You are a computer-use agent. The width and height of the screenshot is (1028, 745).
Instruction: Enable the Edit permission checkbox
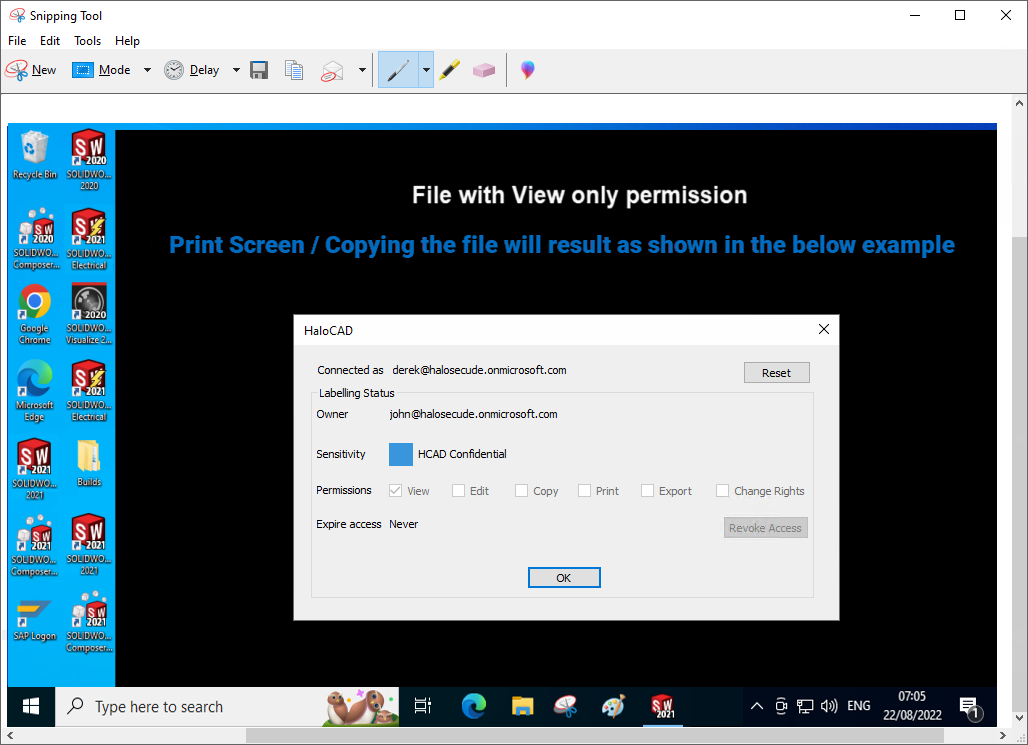[x=459, y=491]
